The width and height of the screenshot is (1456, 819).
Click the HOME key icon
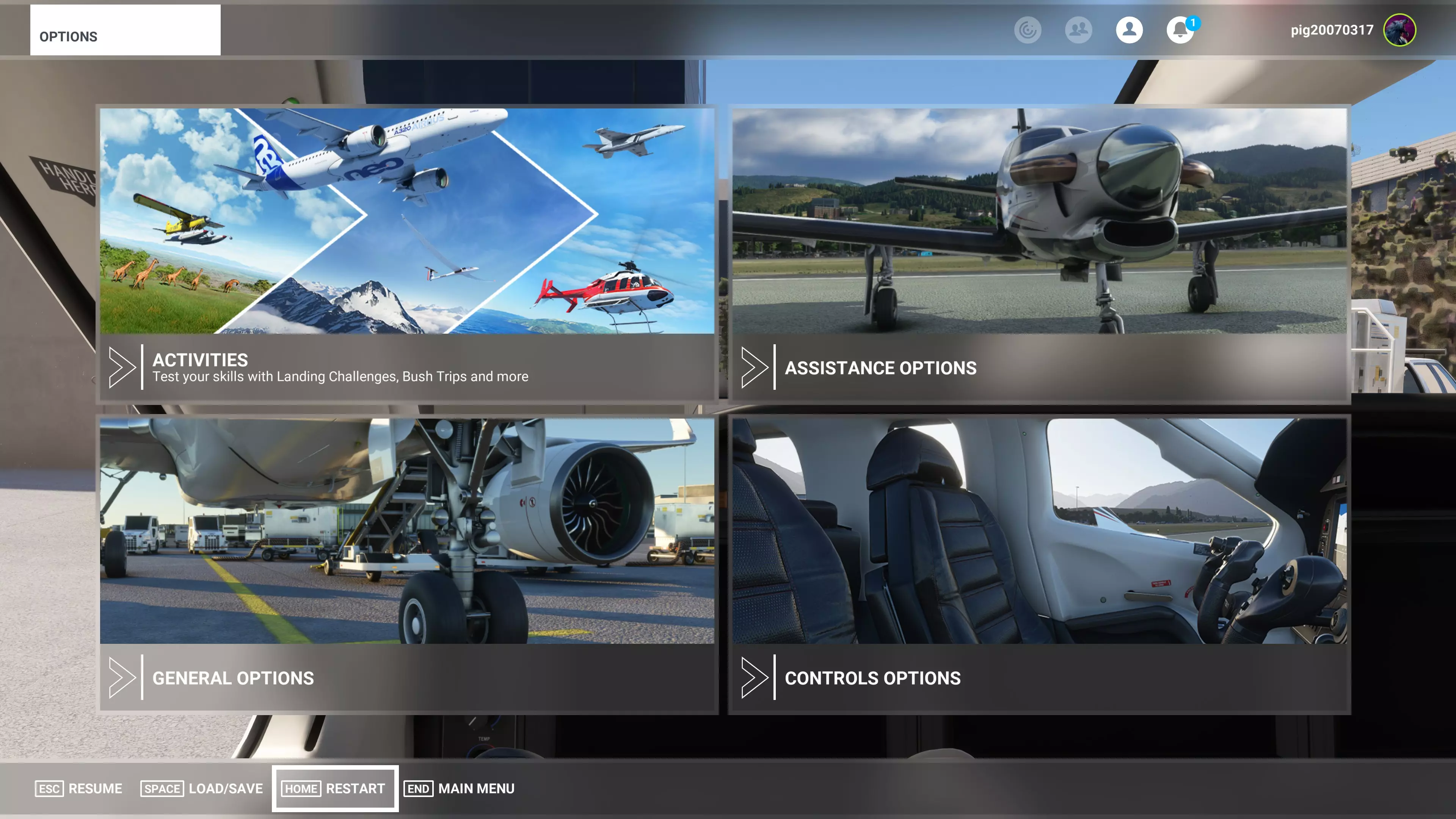301,789
